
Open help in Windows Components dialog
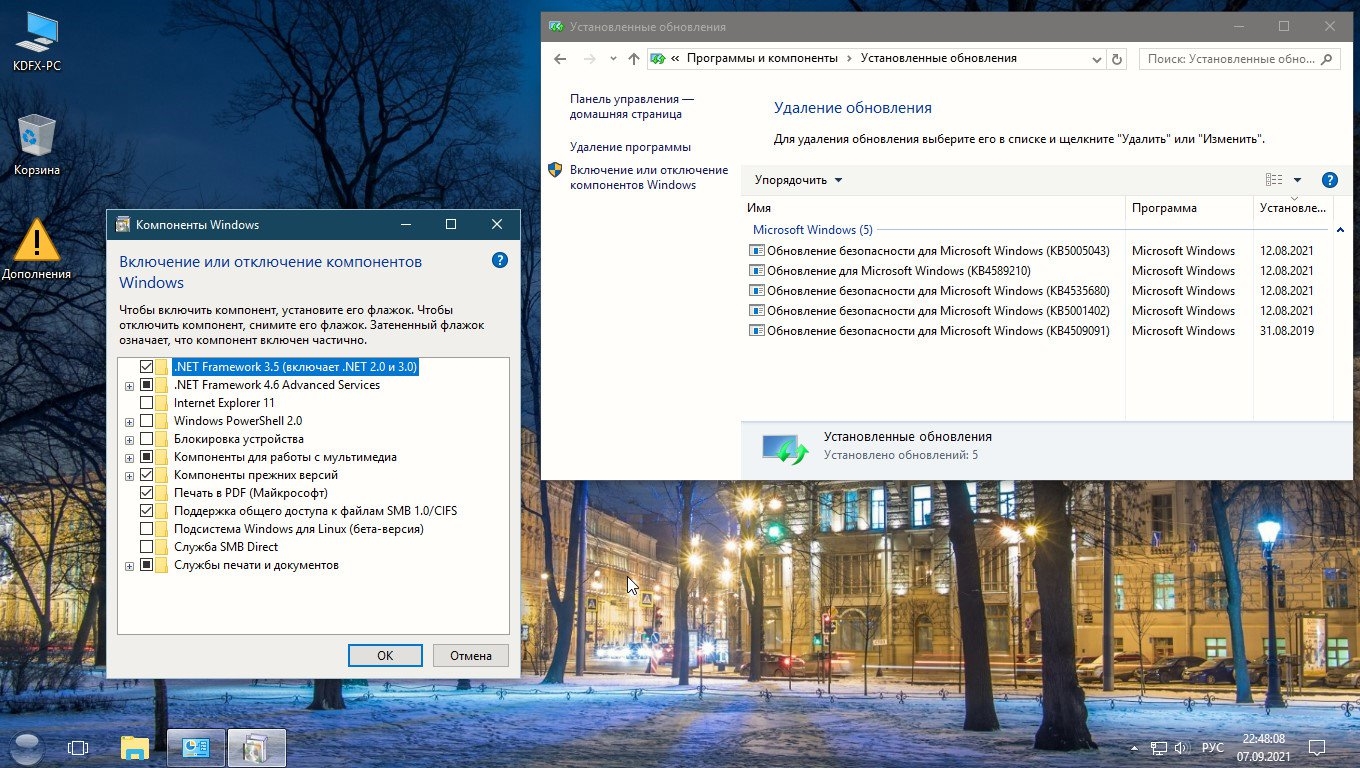coord(500,261)
